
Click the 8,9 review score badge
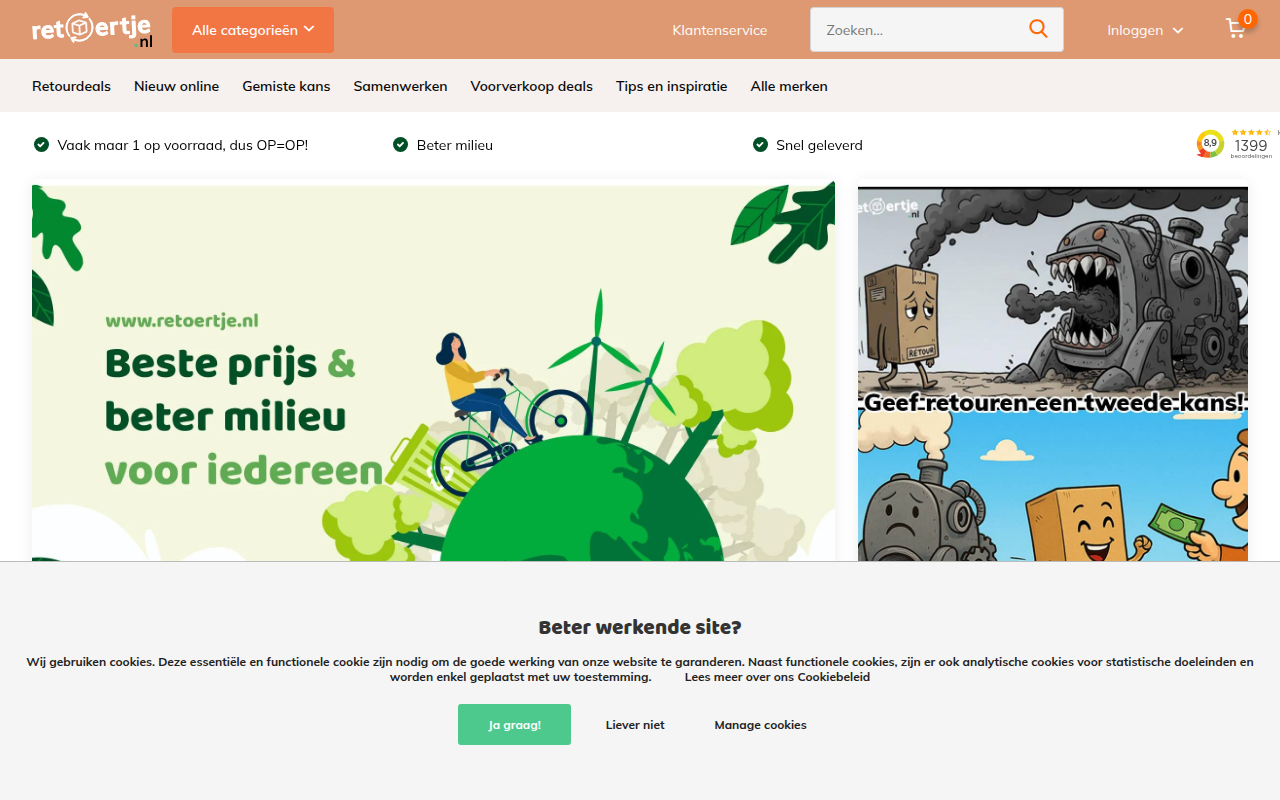1210,144
